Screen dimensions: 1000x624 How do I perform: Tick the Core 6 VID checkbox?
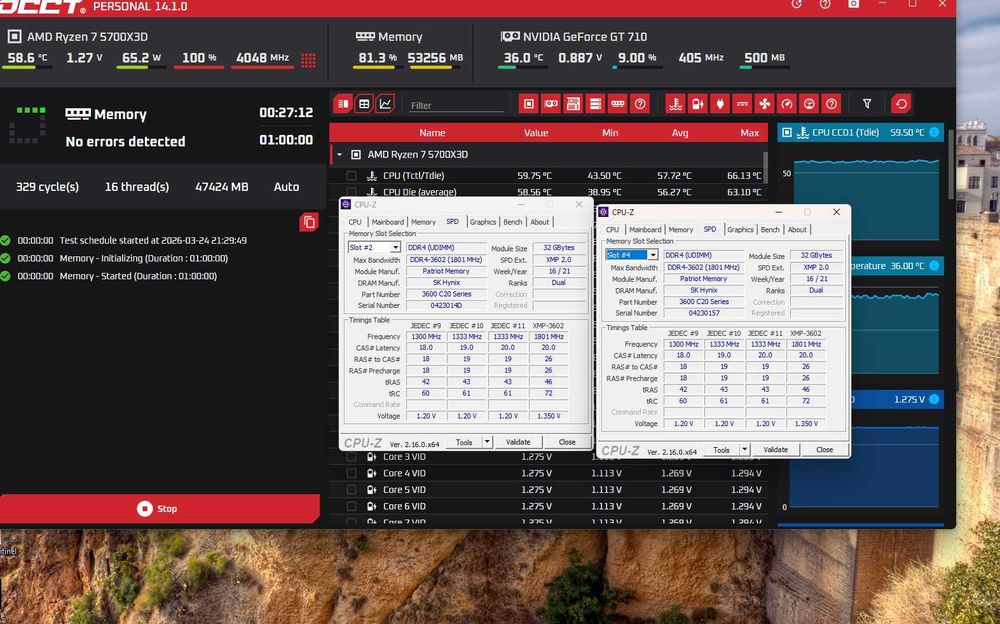click(351, 507)
